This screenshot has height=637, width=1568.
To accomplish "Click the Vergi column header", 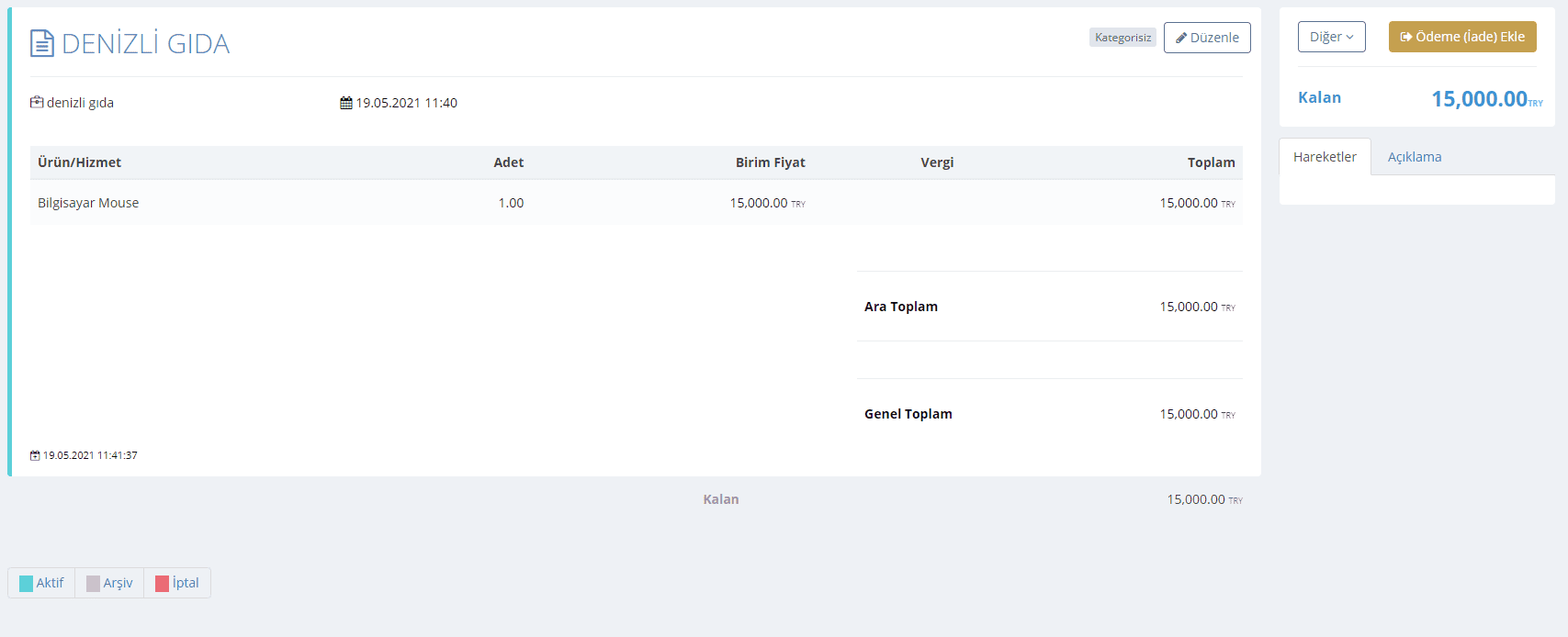I will tap(937, 162).
